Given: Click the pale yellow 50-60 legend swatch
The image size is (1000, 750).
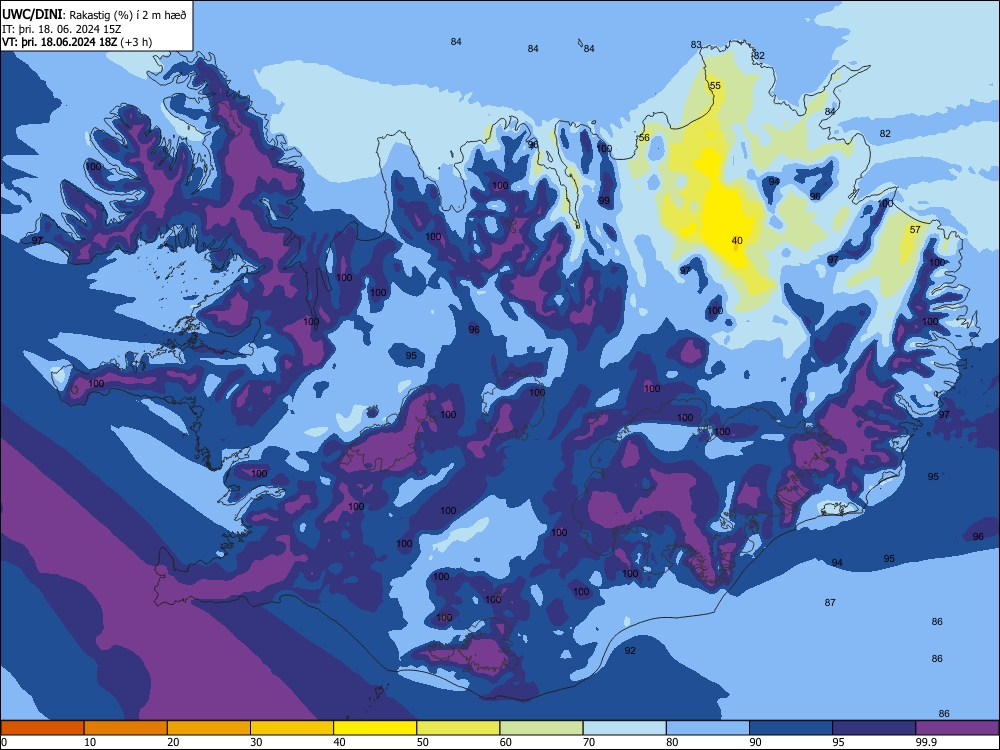Looking at the screenshot, I should (x=458, y=728).
